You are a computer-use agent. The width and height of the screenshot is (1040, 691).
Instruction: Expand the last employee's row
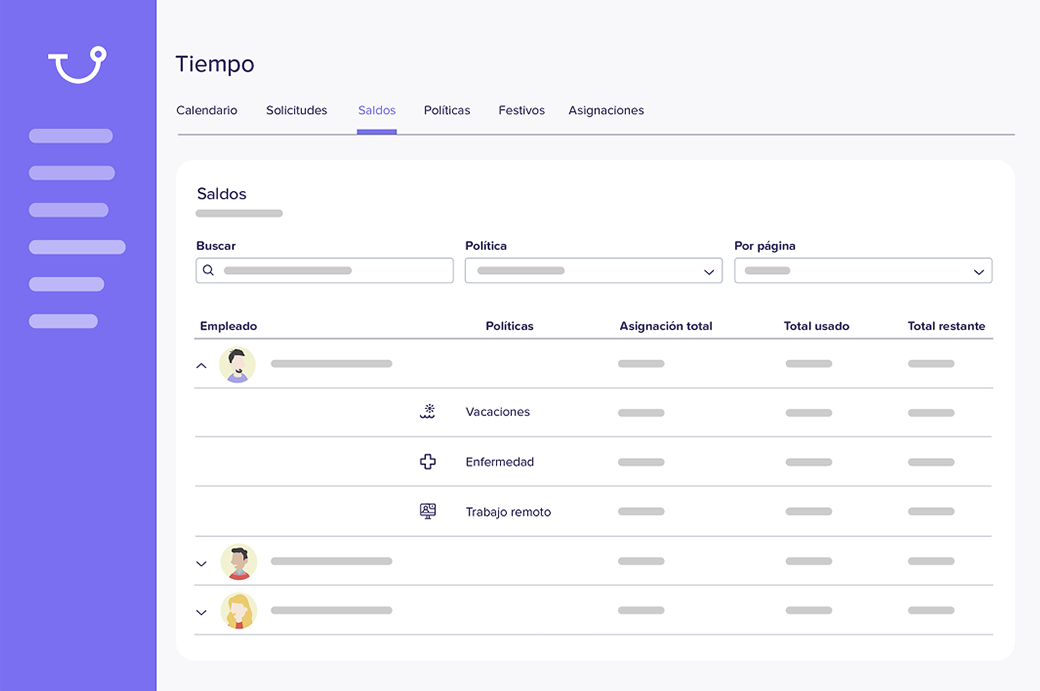coord(201,611)
